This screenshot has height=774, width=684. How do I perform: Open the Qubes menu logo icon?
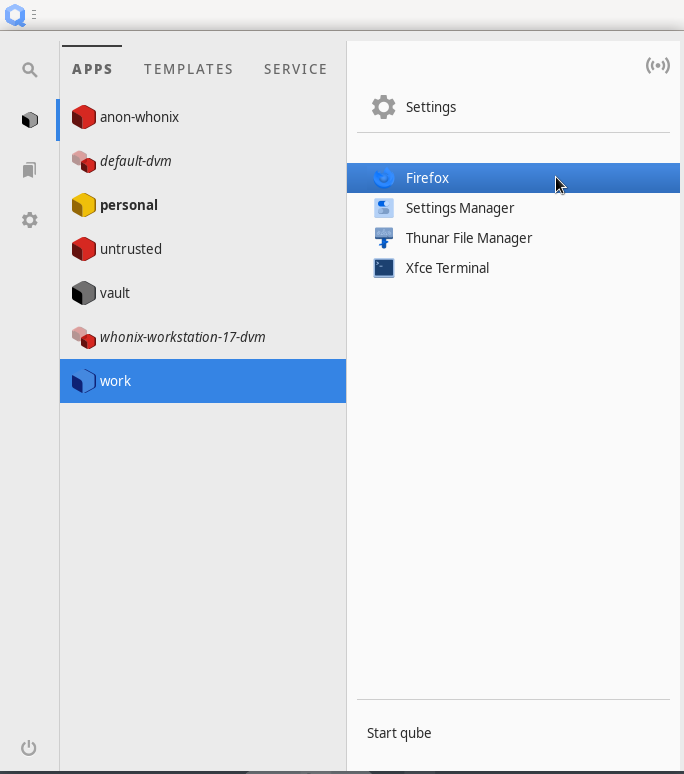click(15, 15)
